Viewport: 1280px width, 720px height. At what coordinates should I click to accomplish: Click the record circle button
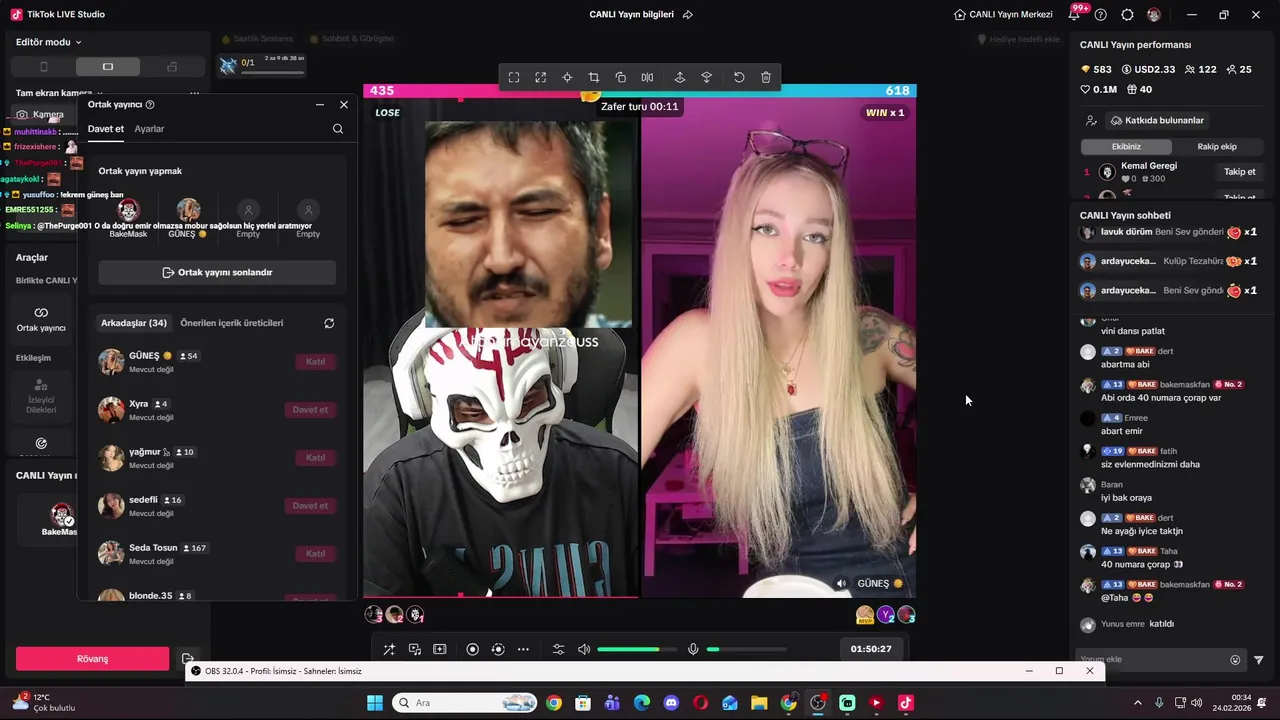473,649
